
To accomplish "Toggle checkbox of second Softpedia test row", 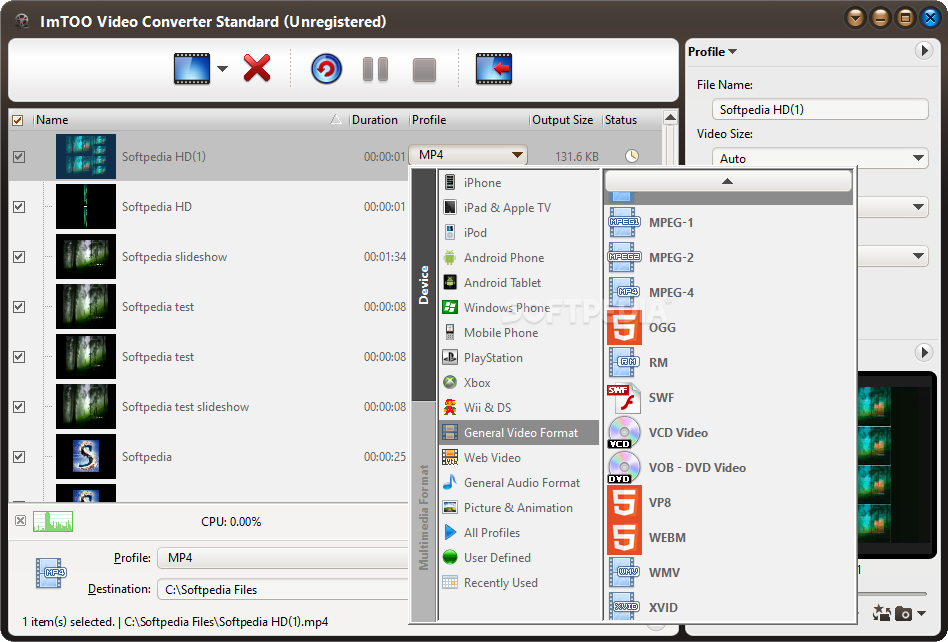I will click(19, 357).
